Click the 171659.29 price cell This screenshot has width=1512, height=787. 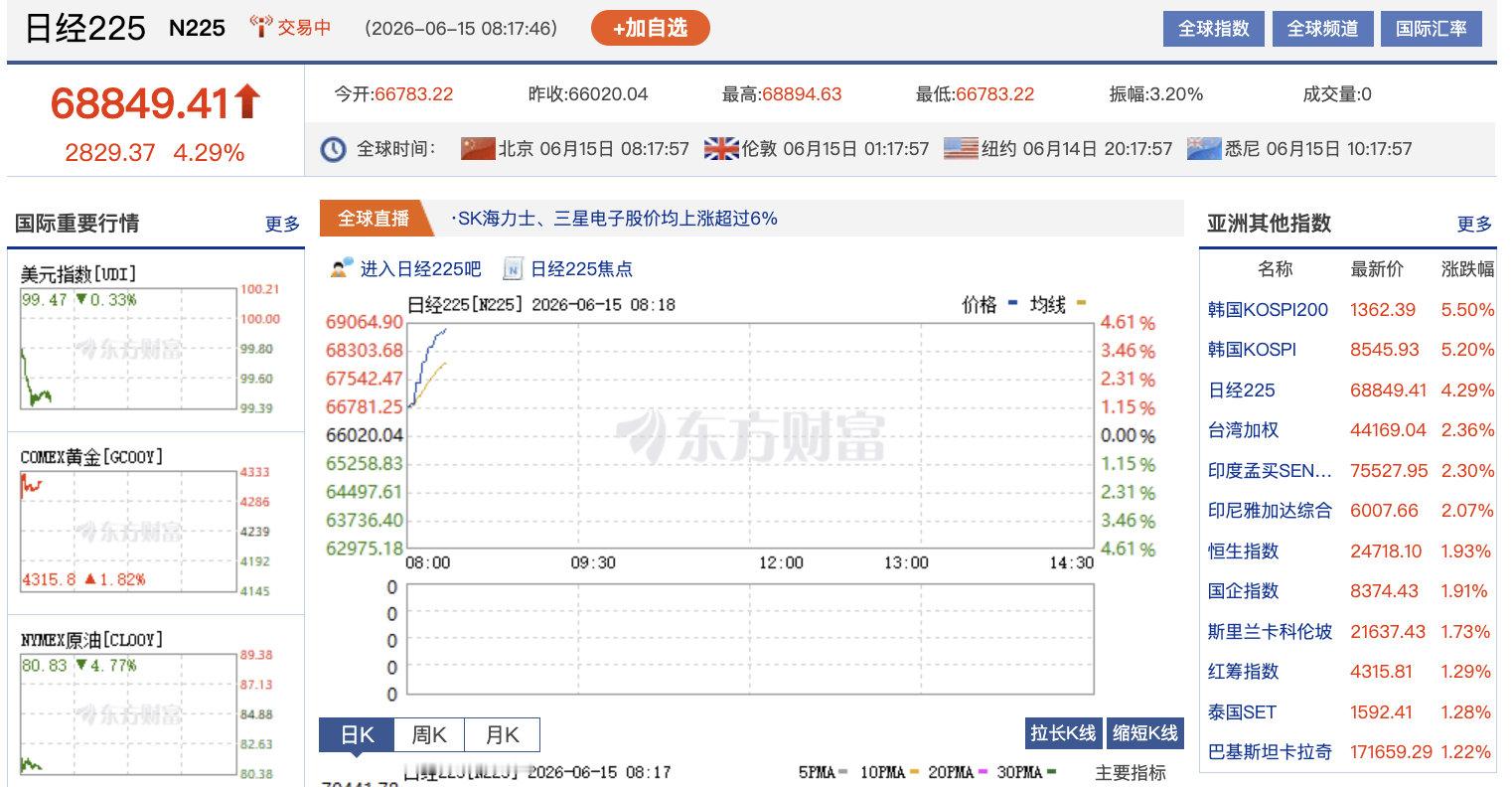pyautogui.click(x=1389, y=752)
